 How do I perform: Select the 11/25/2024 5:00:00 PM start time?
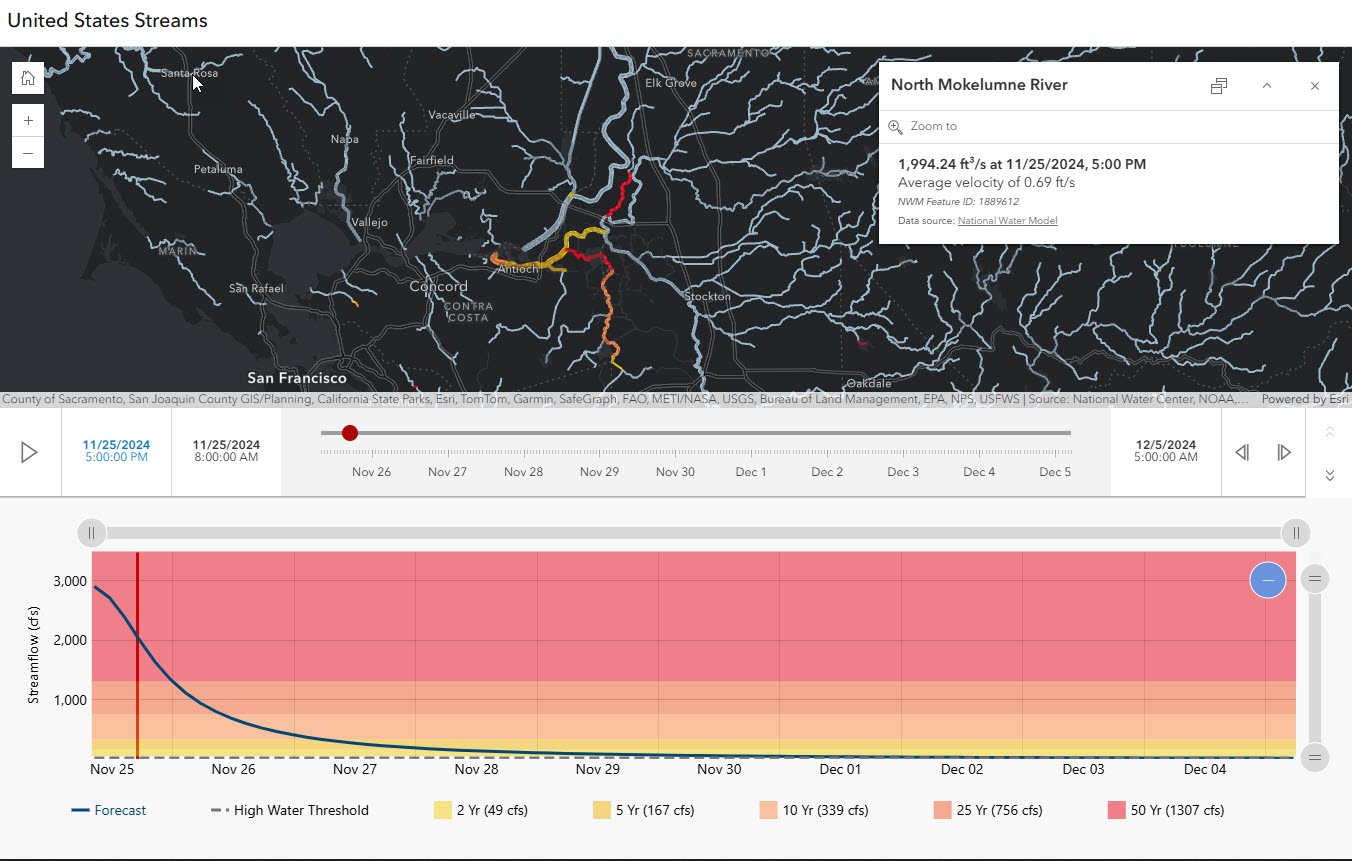pos(116,452)
